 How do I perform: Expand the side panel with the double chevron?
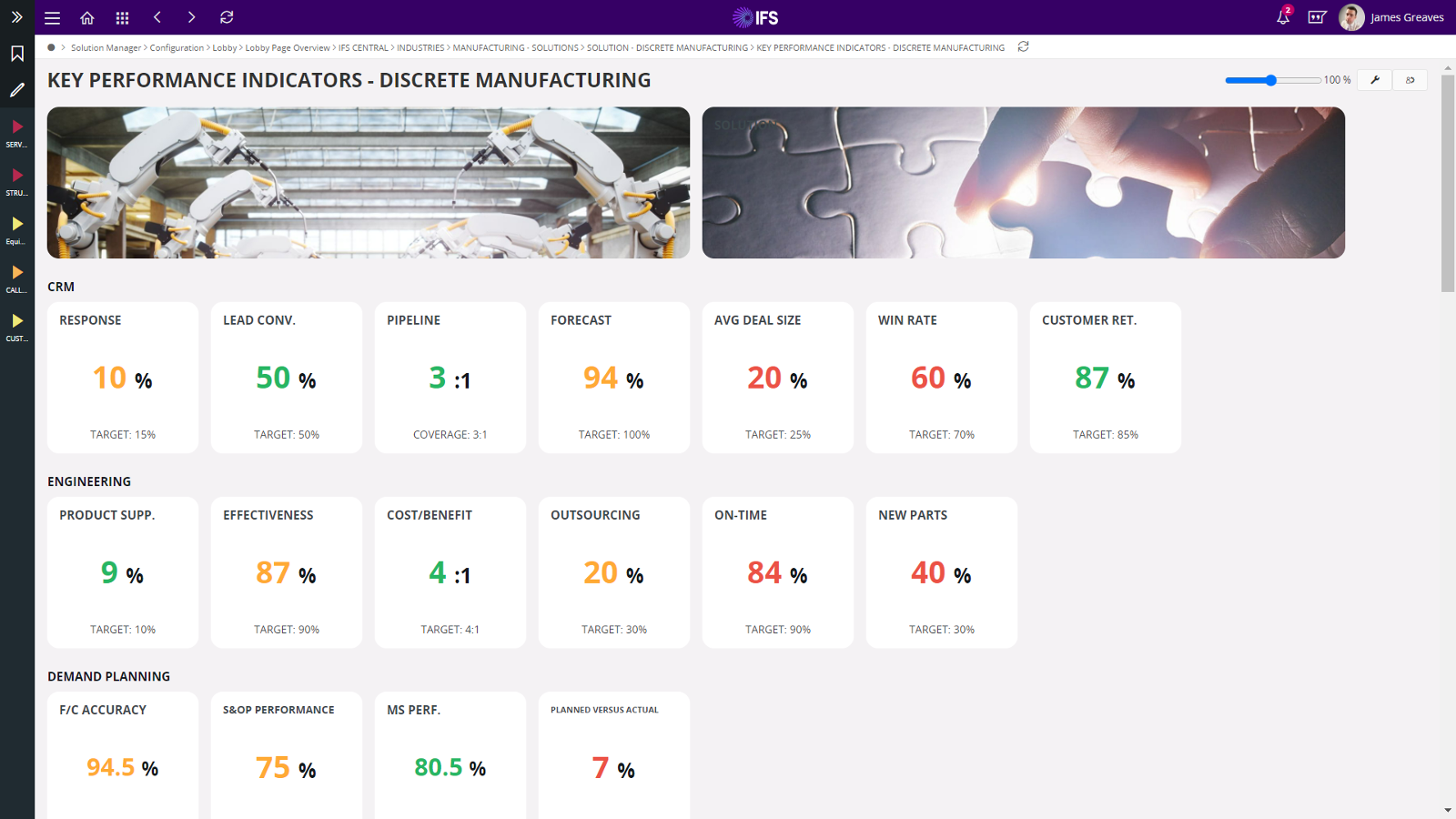click(x=16, y=16)
